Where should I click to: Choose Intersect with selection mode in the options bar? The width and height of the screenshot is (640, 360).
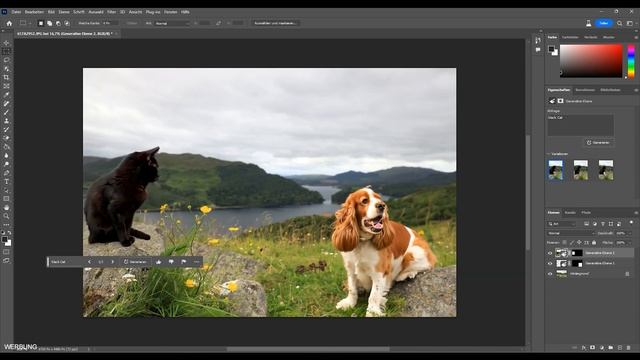[x=67, y=23]
